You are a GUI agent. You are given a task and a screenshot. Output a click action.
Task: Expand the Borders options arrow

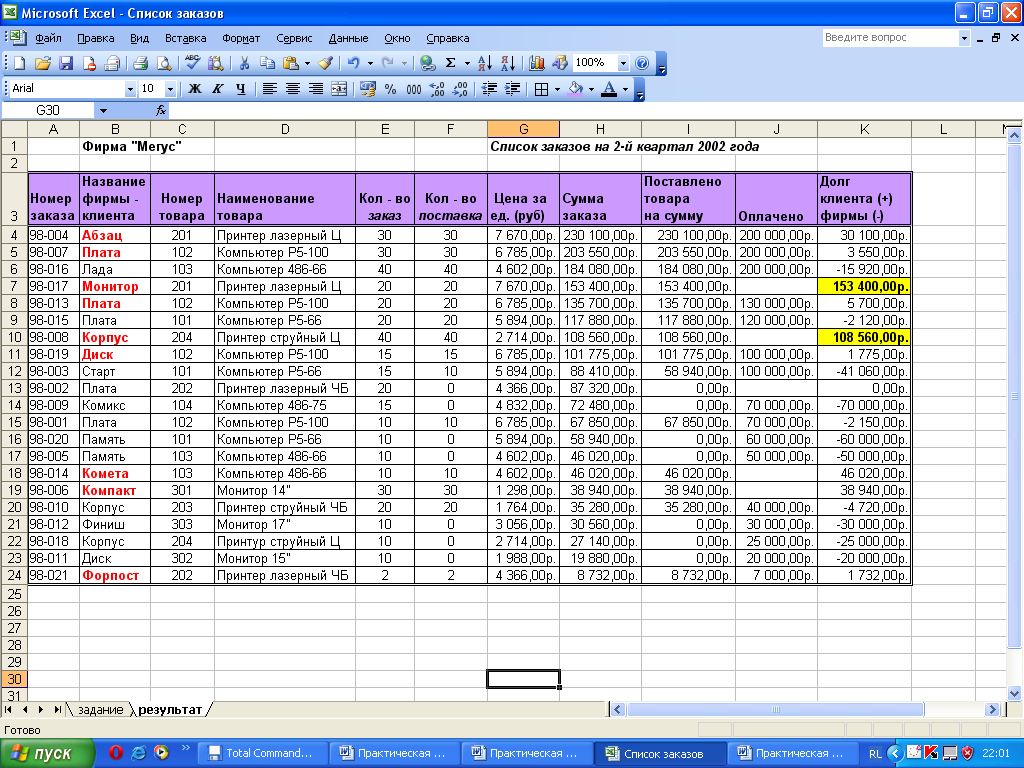pyautogui.click(x=557, y=89)
